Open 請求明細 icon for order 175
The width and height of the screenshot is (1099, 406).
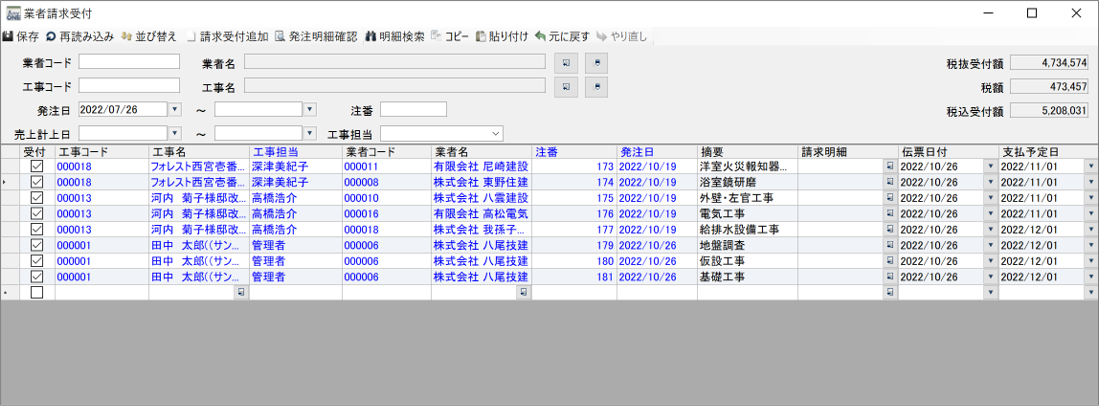click(x=890, y=198)
